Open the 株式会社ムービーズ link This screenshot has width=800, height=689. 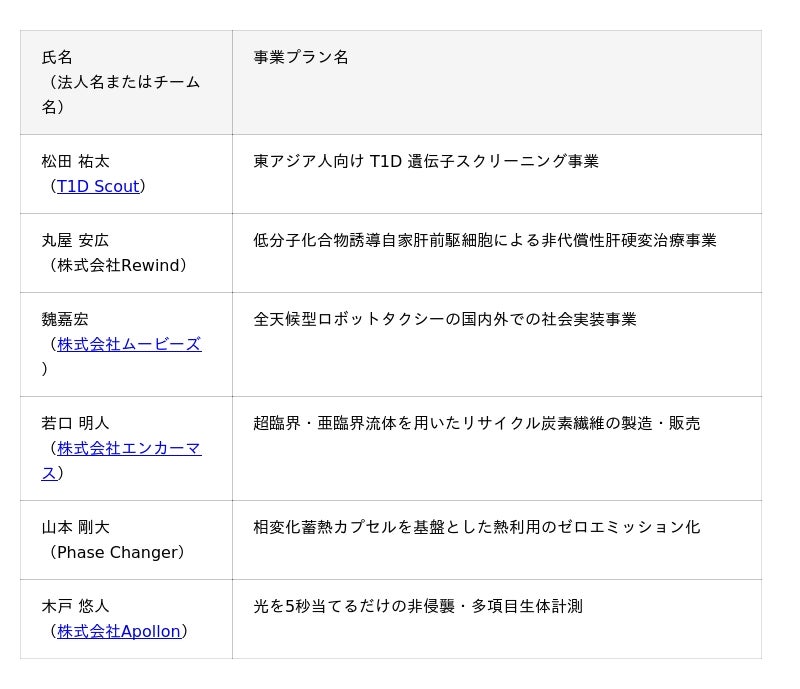[x=129, y=344]
